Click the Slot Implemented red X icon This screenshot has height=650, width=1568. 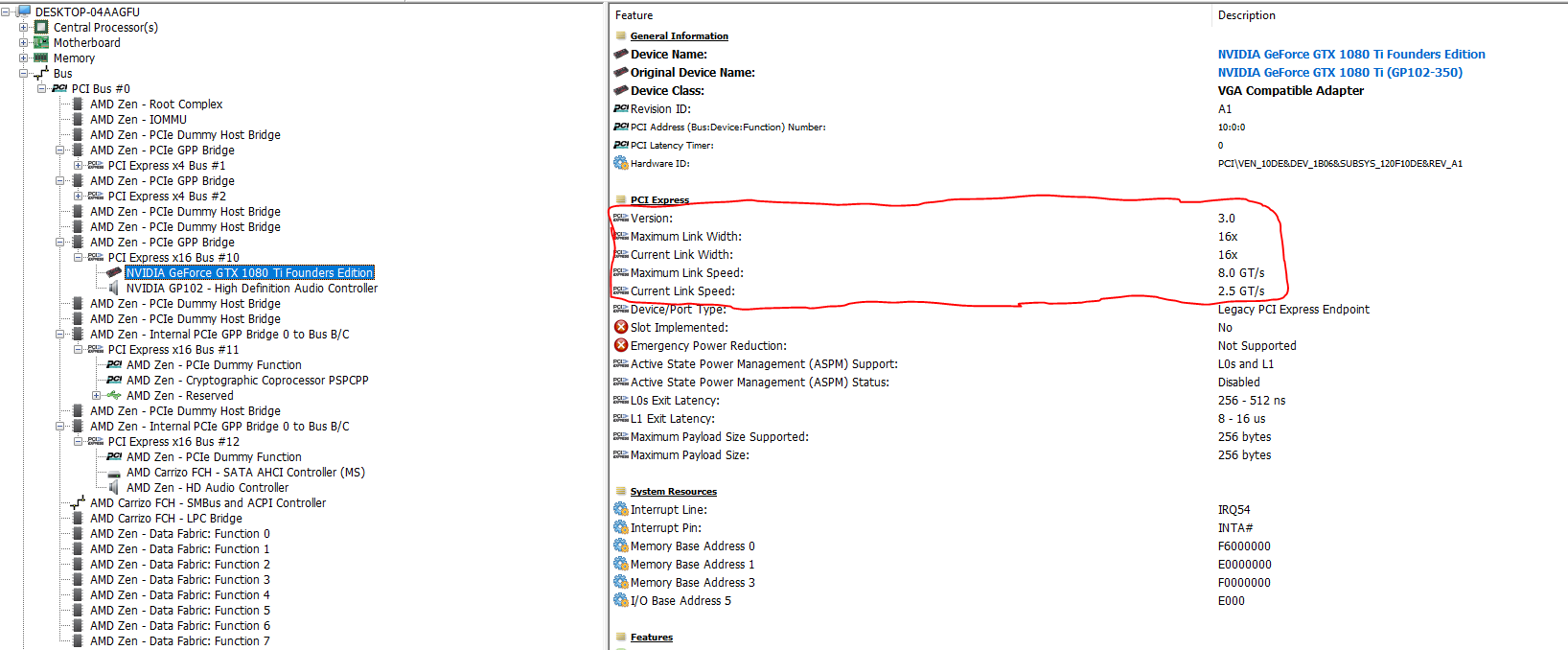point(620,327)
